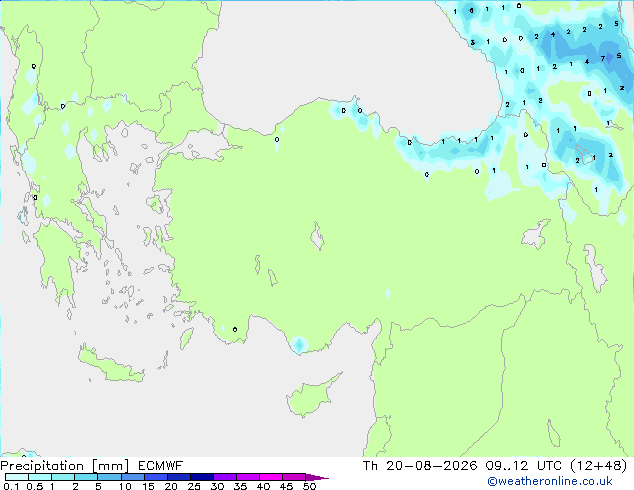Click the legend label '35'
Screen dimensions: 634x490
(240, 486)
